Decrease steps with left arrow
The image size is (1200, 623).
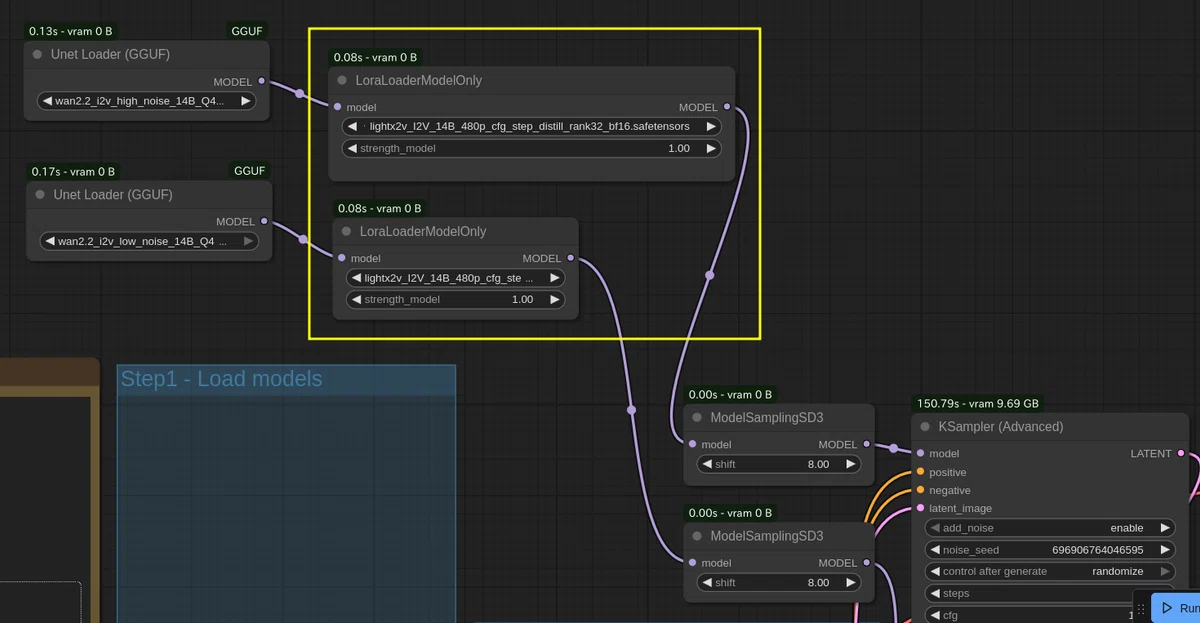(x=935, y=593)
